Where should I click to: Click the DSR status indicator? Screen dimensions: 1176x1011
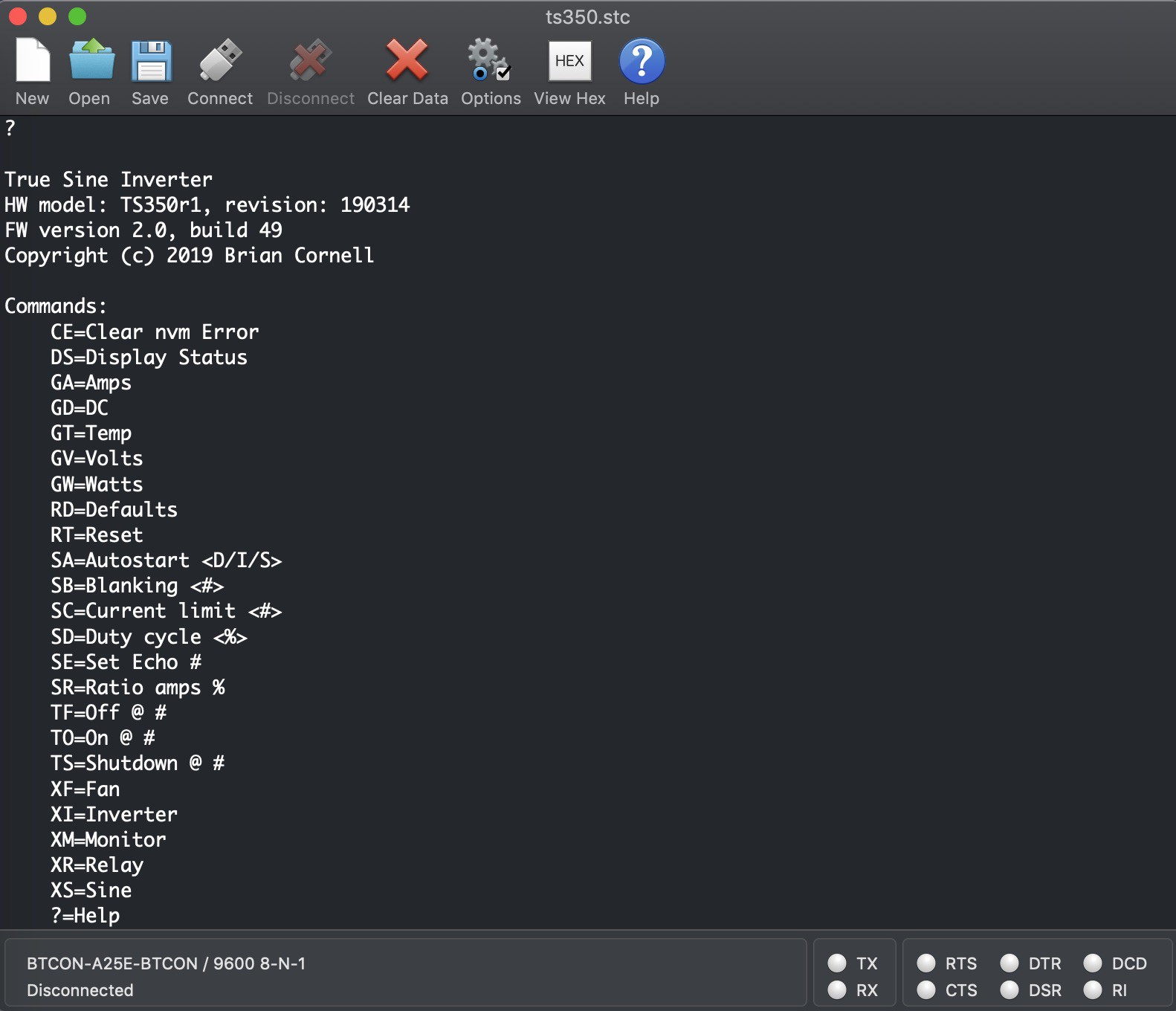[x=1009, y=990]
